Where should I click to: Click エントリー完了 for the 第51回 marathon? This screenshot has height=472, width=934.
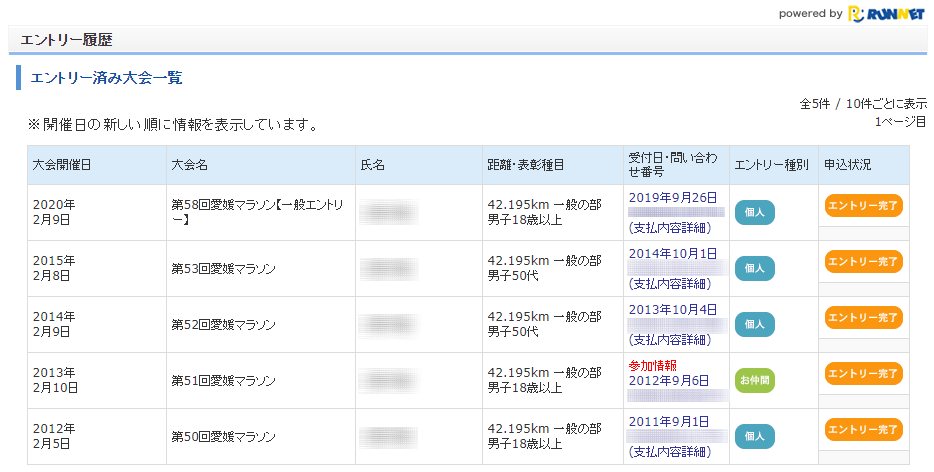pos(863,374)
